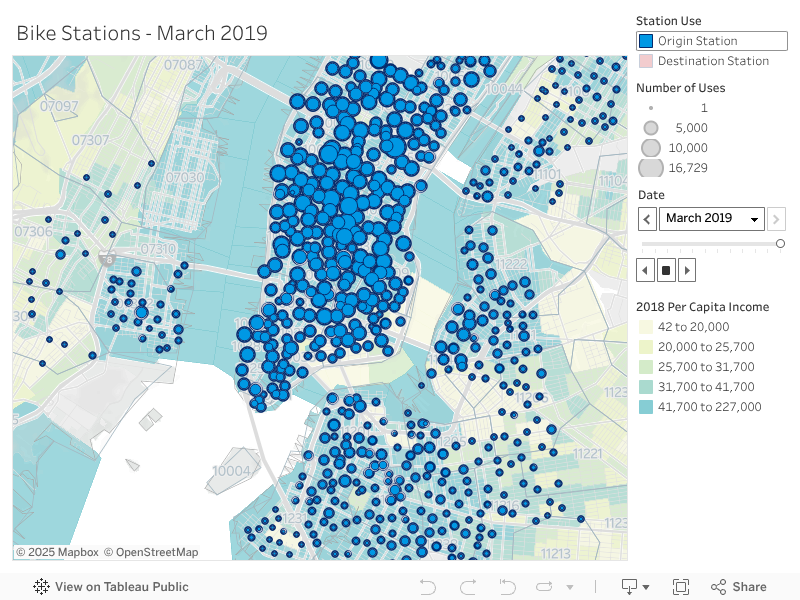Go to previous date with left chevron

click(648, 219)
